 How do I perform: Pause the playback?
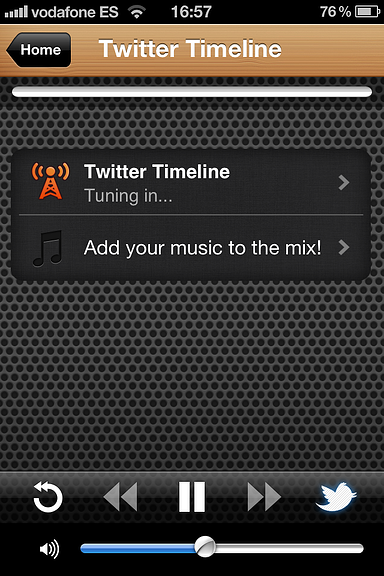click(x=191, y=497)
